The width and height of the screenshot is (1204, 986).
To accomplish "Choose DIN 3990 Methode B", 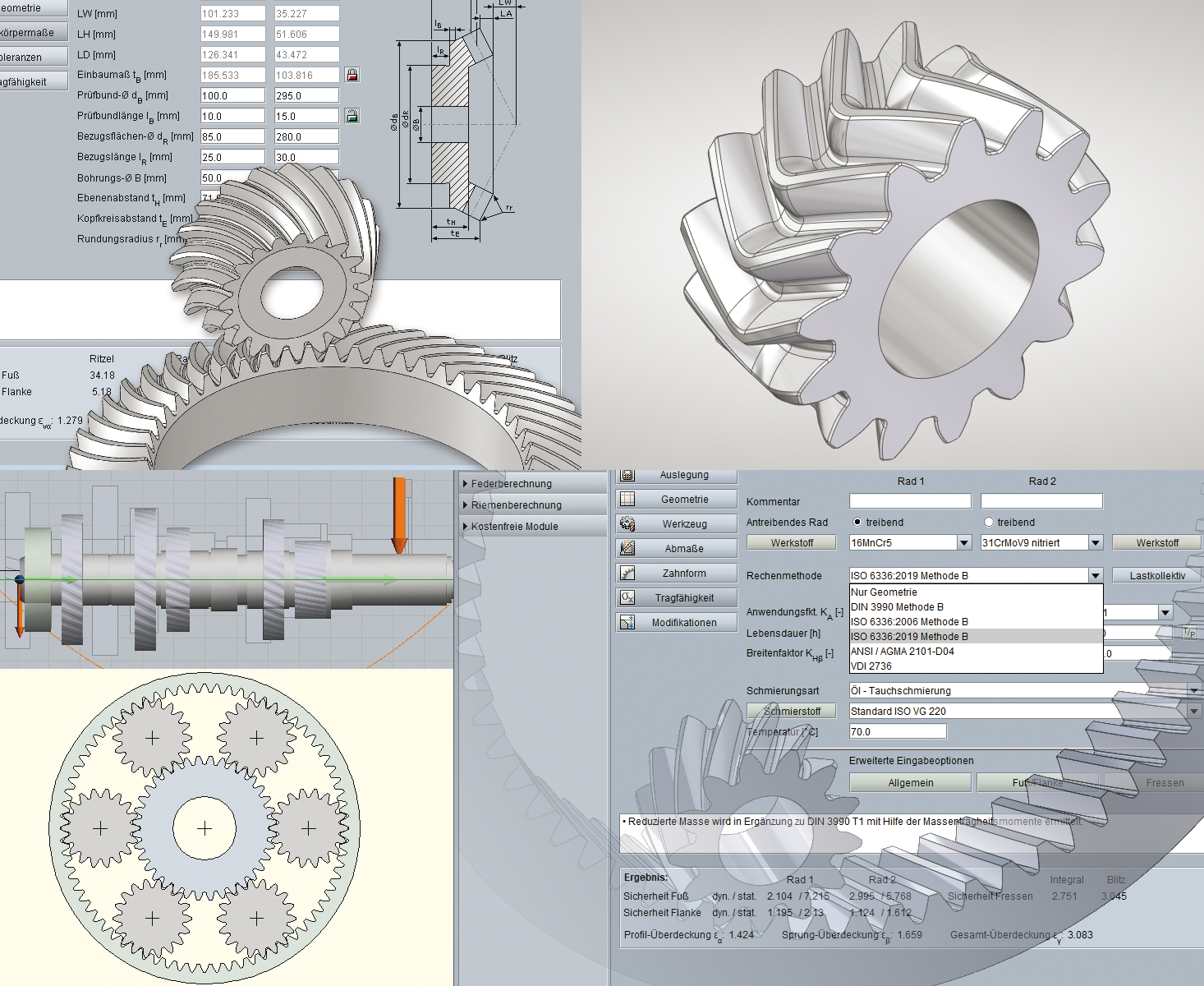I will (976, 607).
